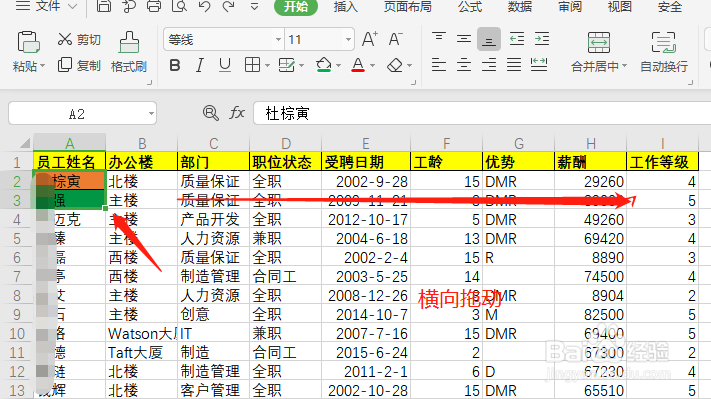
Task: Center text horizontally
Action: [x=463, y=65]
